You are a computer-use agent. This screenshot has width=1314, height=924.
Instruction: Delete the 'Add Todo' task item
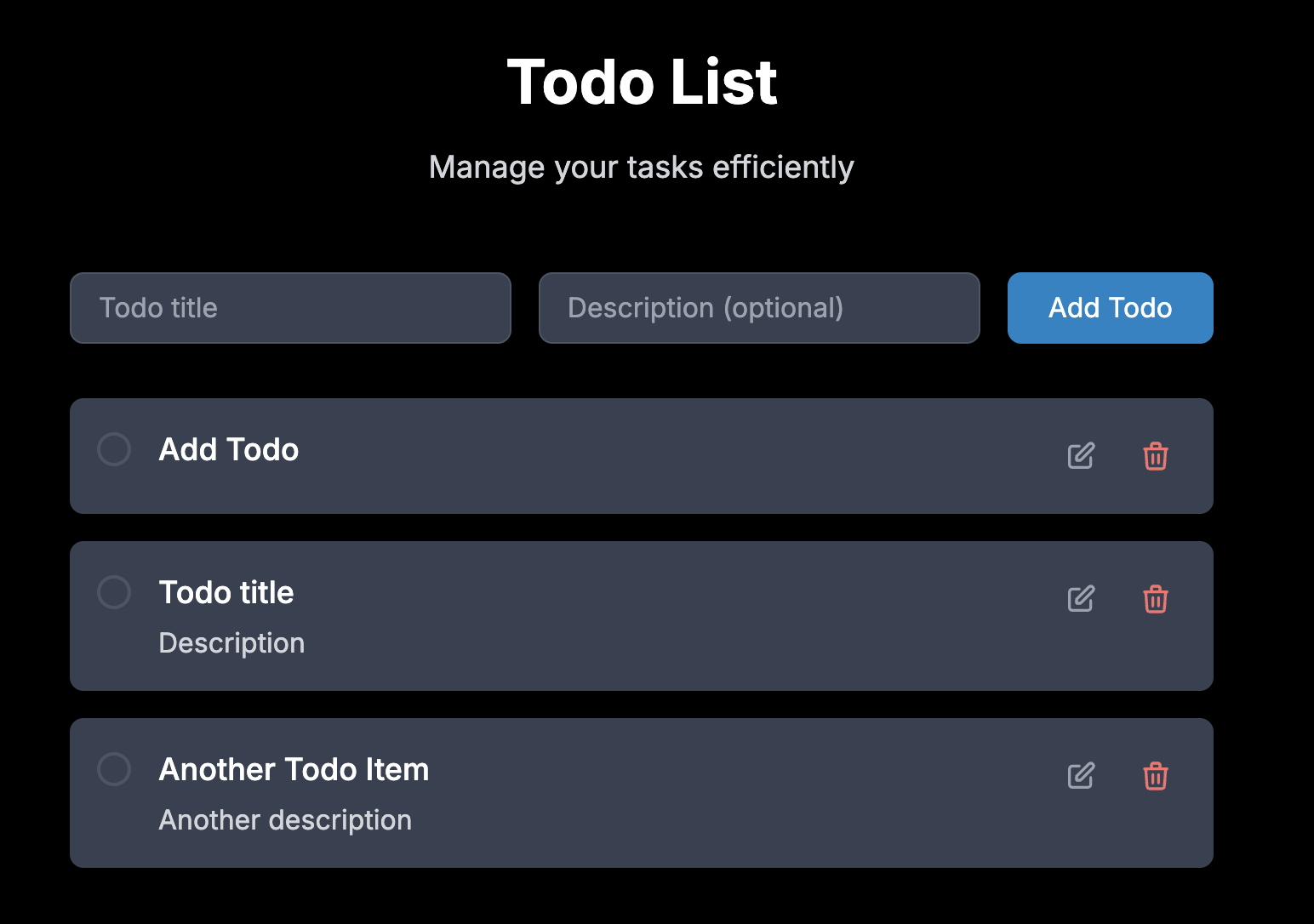[x=1155, y=456]
